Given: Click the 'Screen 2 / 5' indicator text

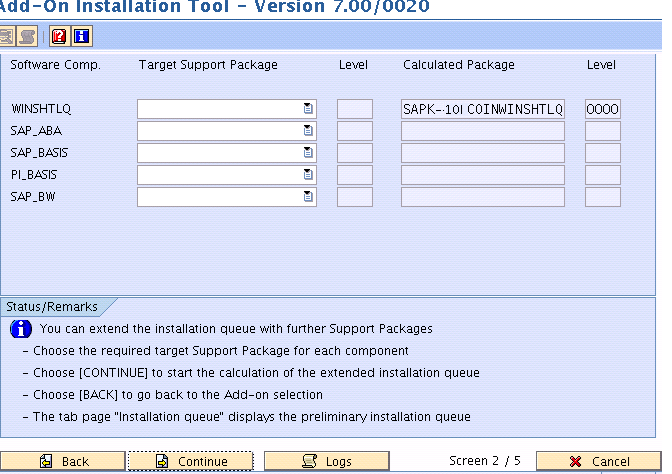Looking at the screenshot, I should [x=485, y=461].
